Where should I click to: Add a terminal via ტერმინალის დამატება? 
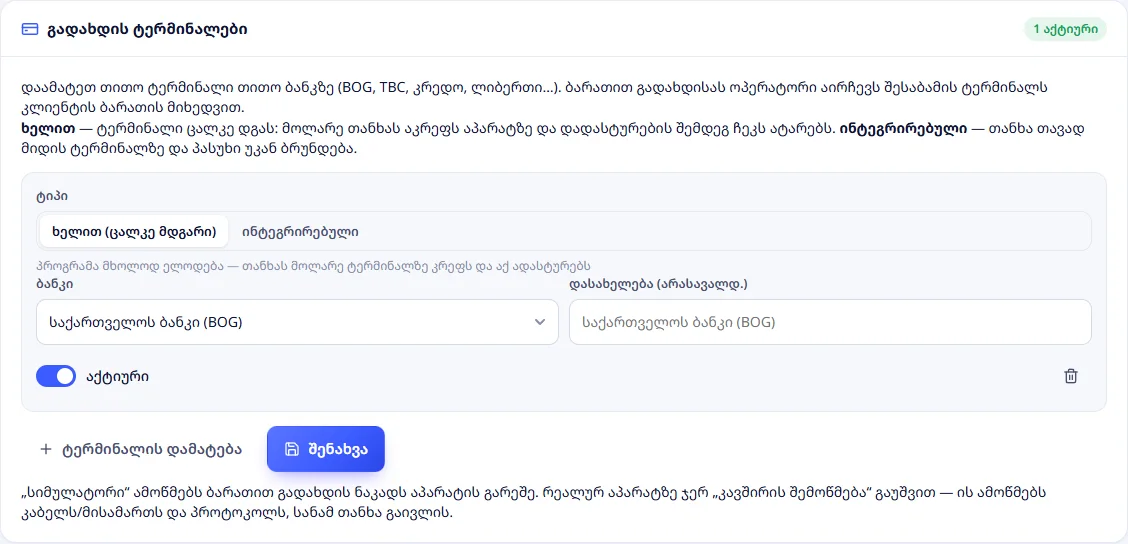141,449
